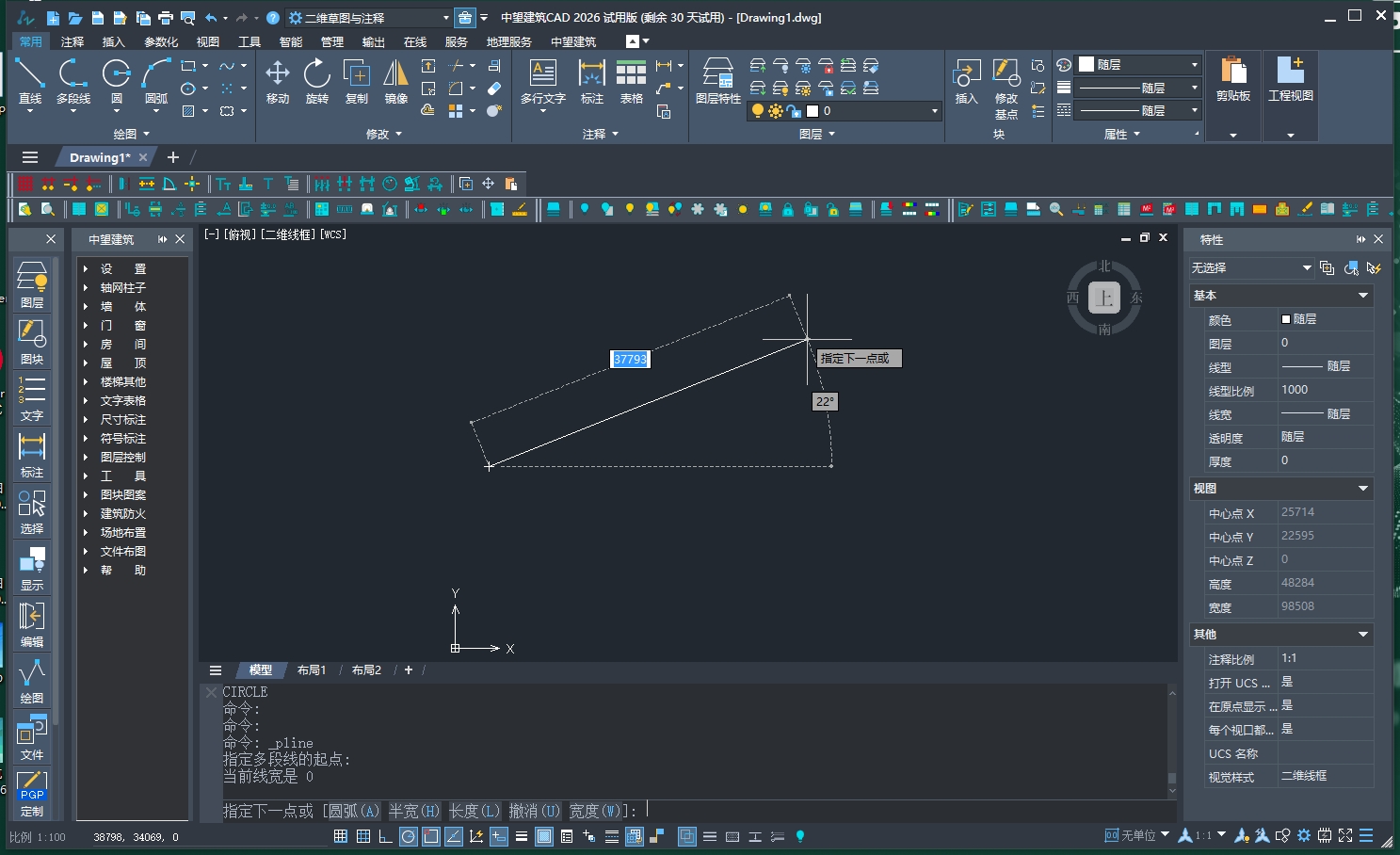This screenshot has height=855, width=1400.
Task: Toggle ortho mode in status bar
Action: point(386,836)
